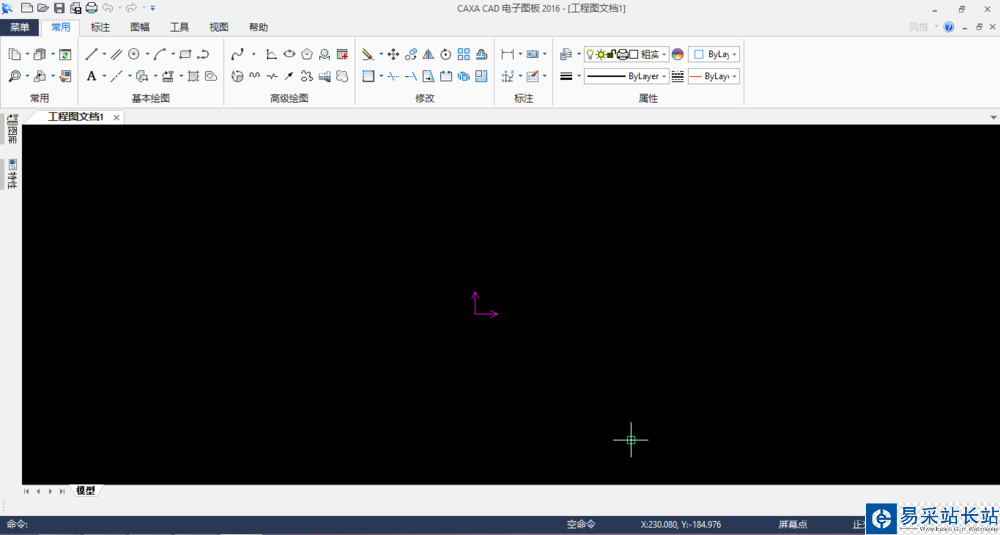1000x535 pixels.
Task: Select the 工程图文档1 document tab
Action: click(75, 117)
